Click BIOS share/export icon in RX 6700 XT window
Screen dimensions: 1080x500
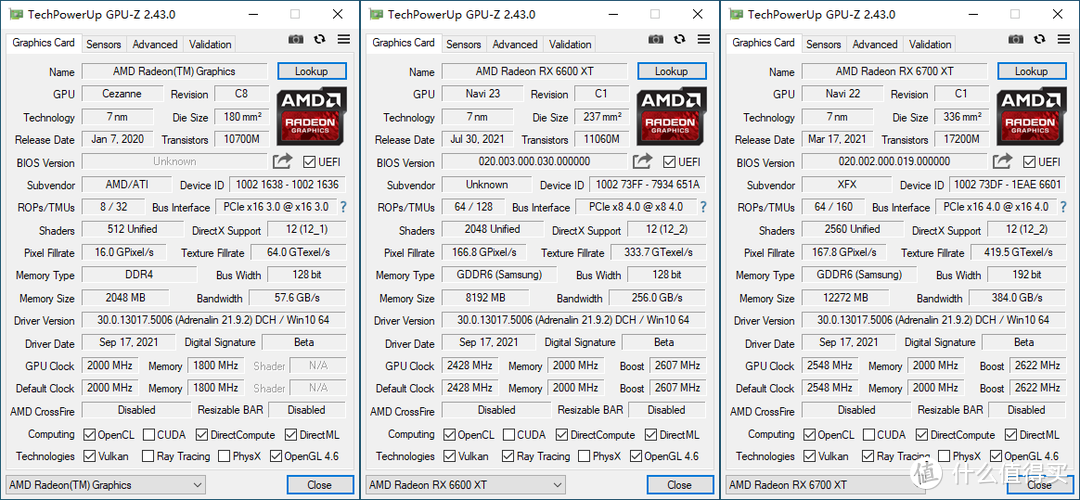[1002, 162]
